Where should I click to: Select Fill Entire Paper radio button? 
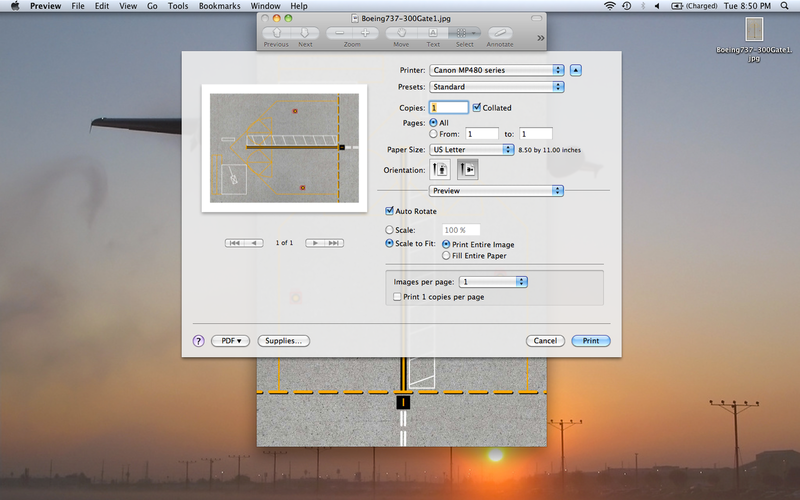(445, 256)
